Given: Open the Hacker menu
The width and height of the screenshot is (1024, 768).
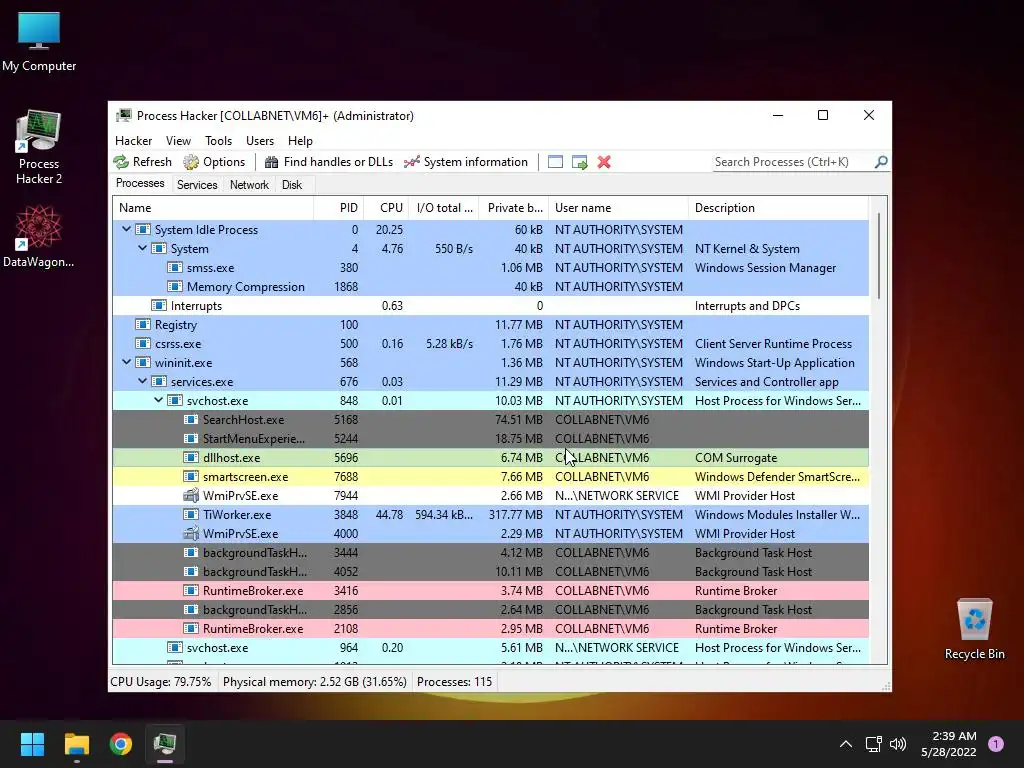Looking at the screenshot, I should [x=133, y=140].
